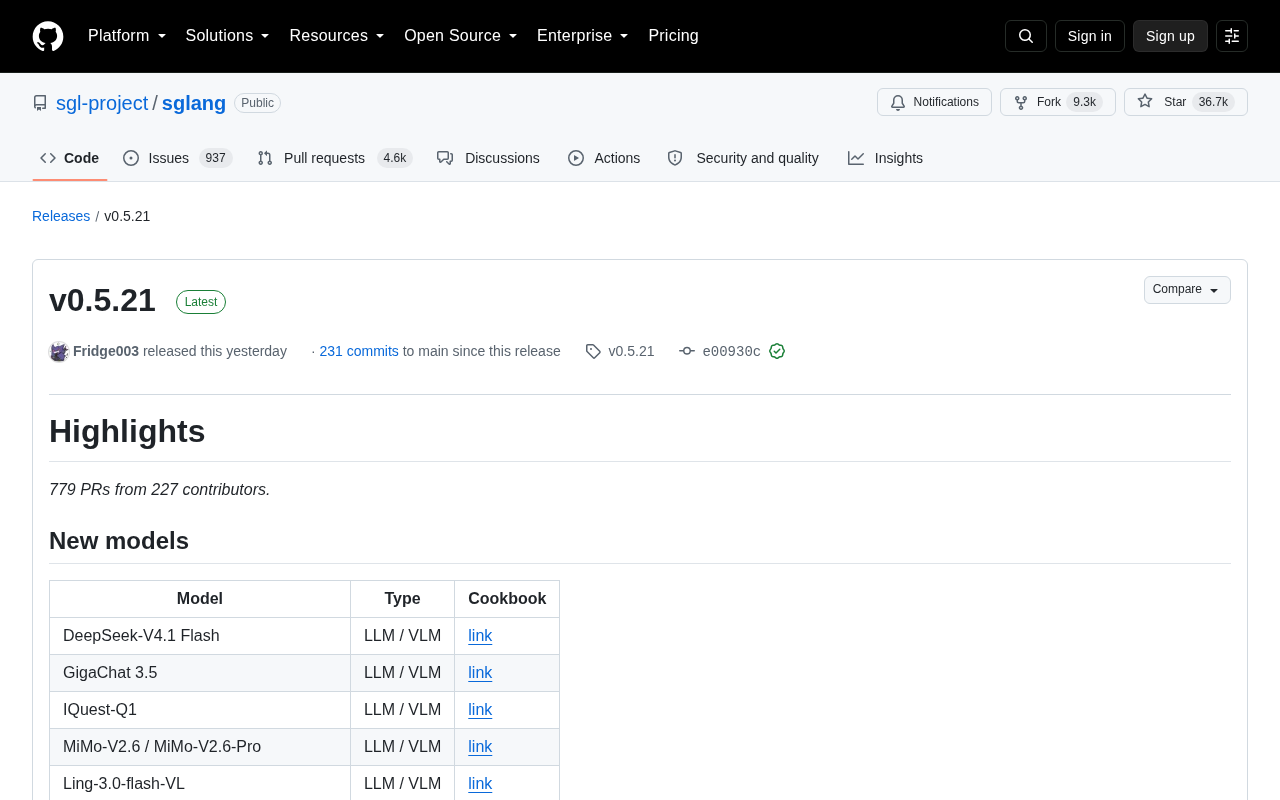Viewport: 1280px width, 800px height.
Task: Open the Compare dropdown
Action: coord(1187,290)
